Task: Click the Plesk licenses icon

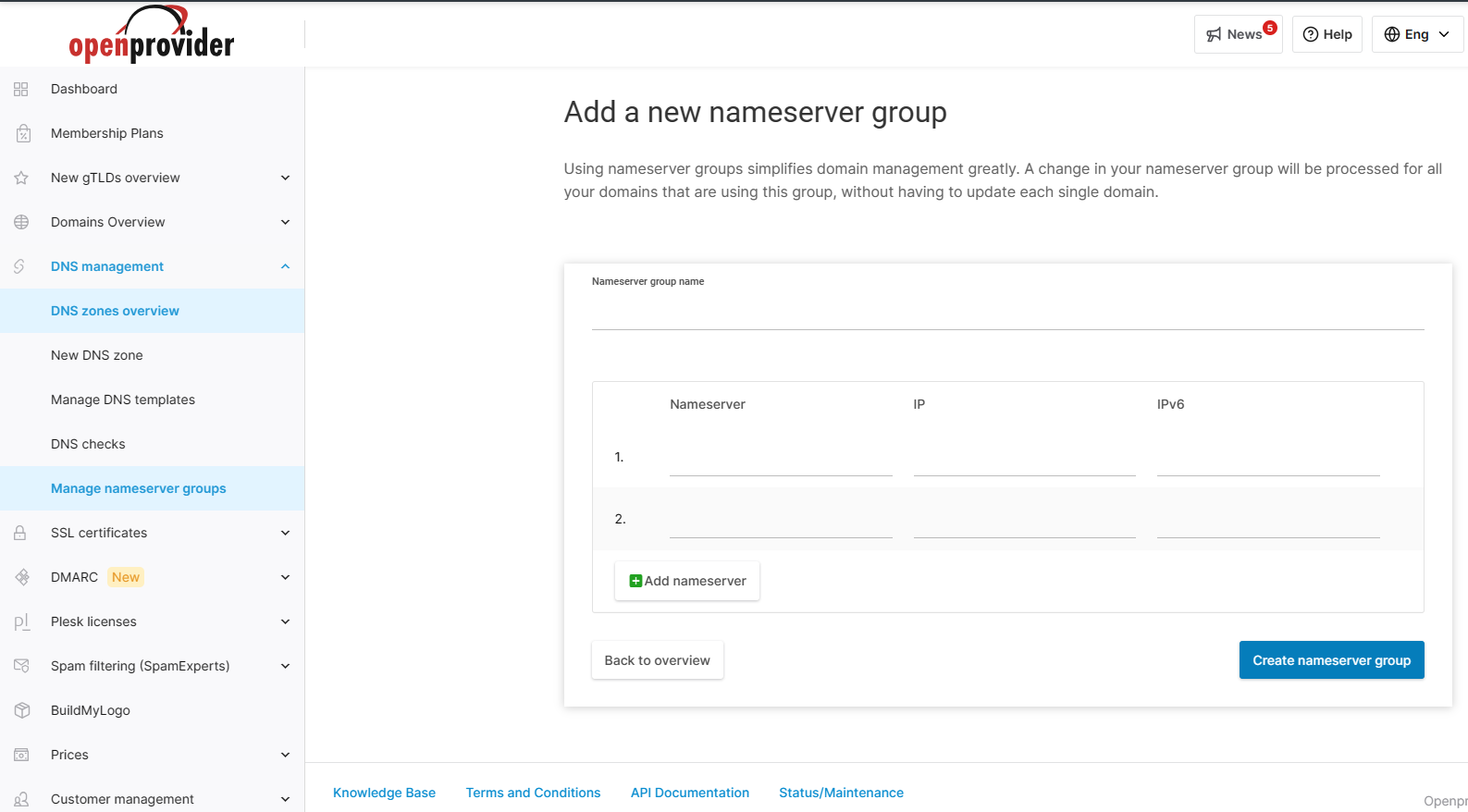Action: [21, 621]
